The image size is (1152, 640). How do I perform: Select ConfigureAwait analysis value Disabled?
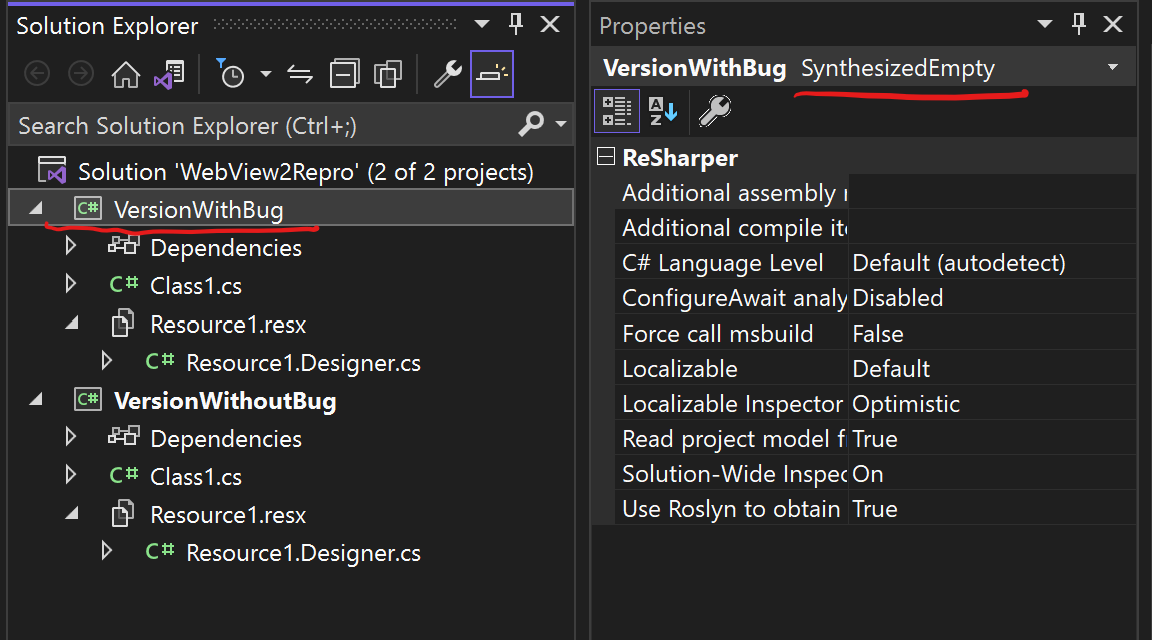coord(992,298)
